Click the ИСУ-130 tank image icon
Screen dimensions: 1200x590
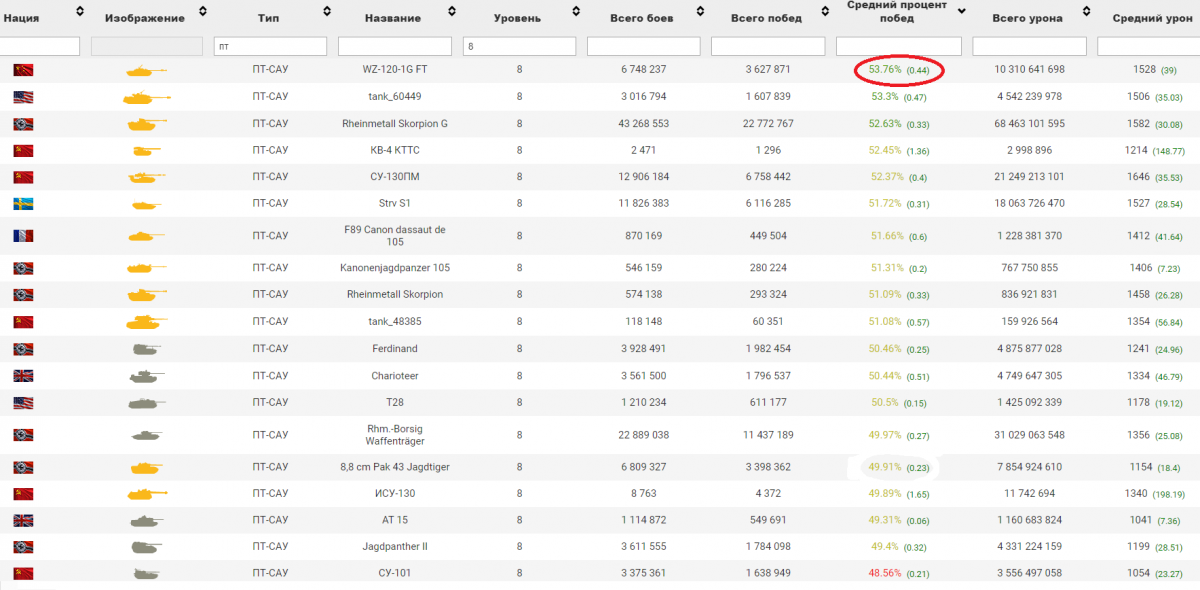pos(146,493)
